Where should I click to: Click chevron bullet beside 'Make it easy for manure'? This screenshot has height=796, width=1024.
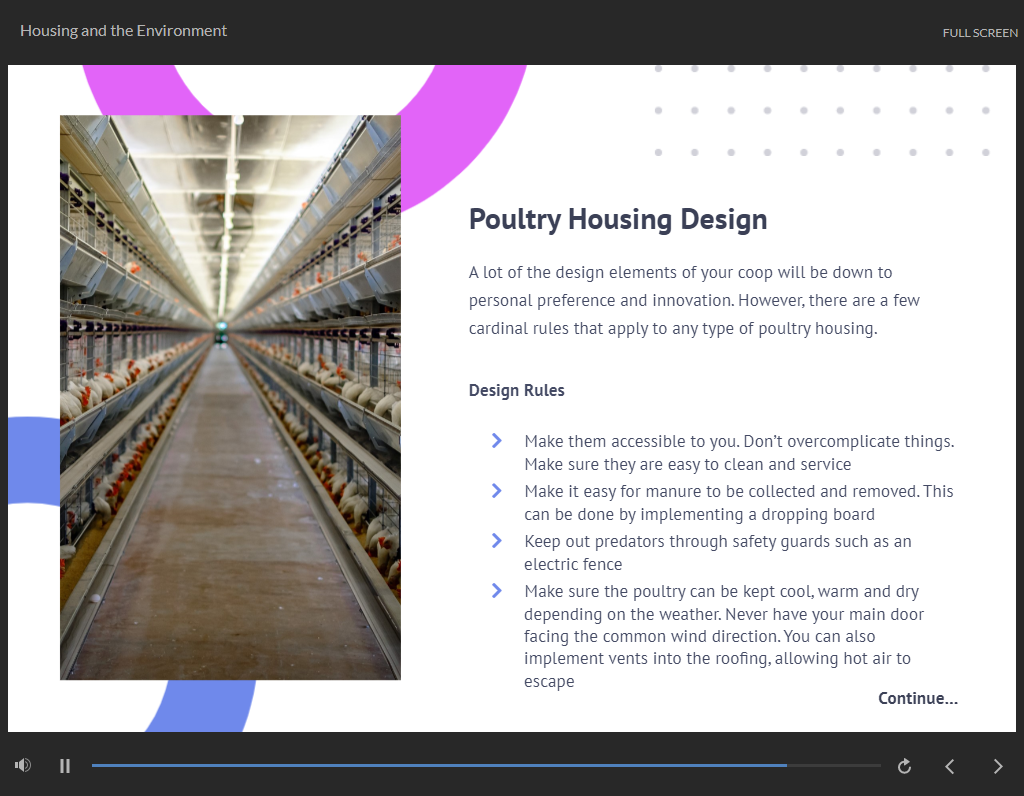496,490
